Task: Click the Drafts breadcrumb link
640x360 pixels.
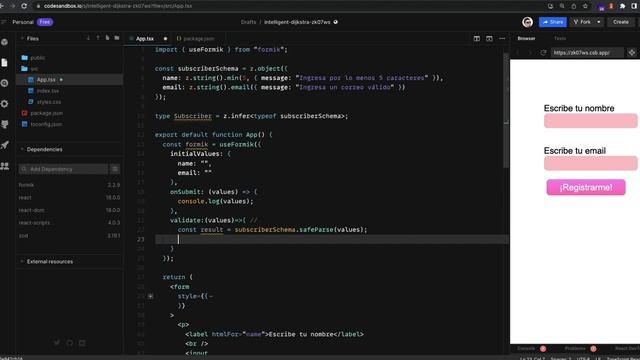Action: click(248, 22)
